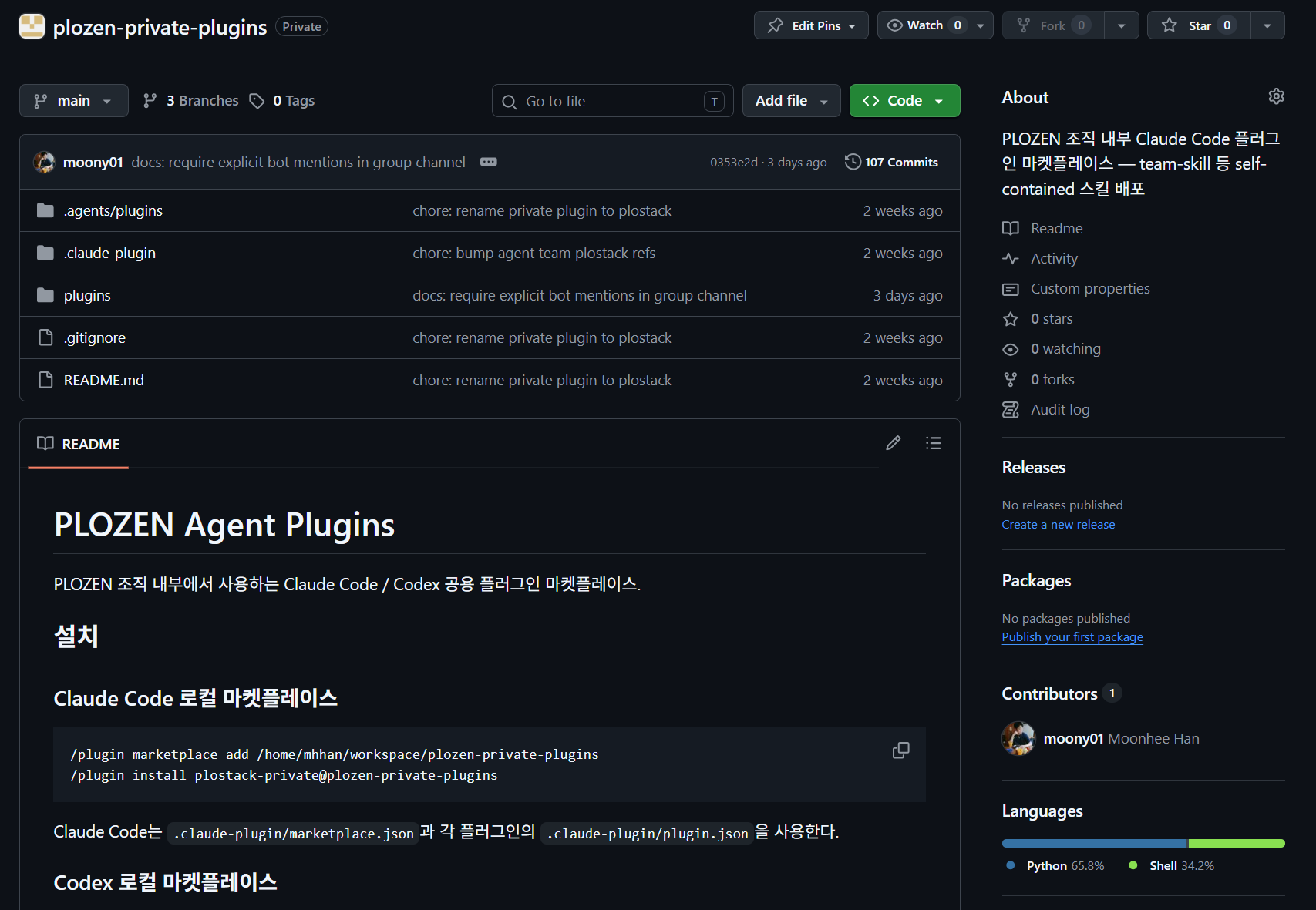Click the commits history clock icon

853,162
